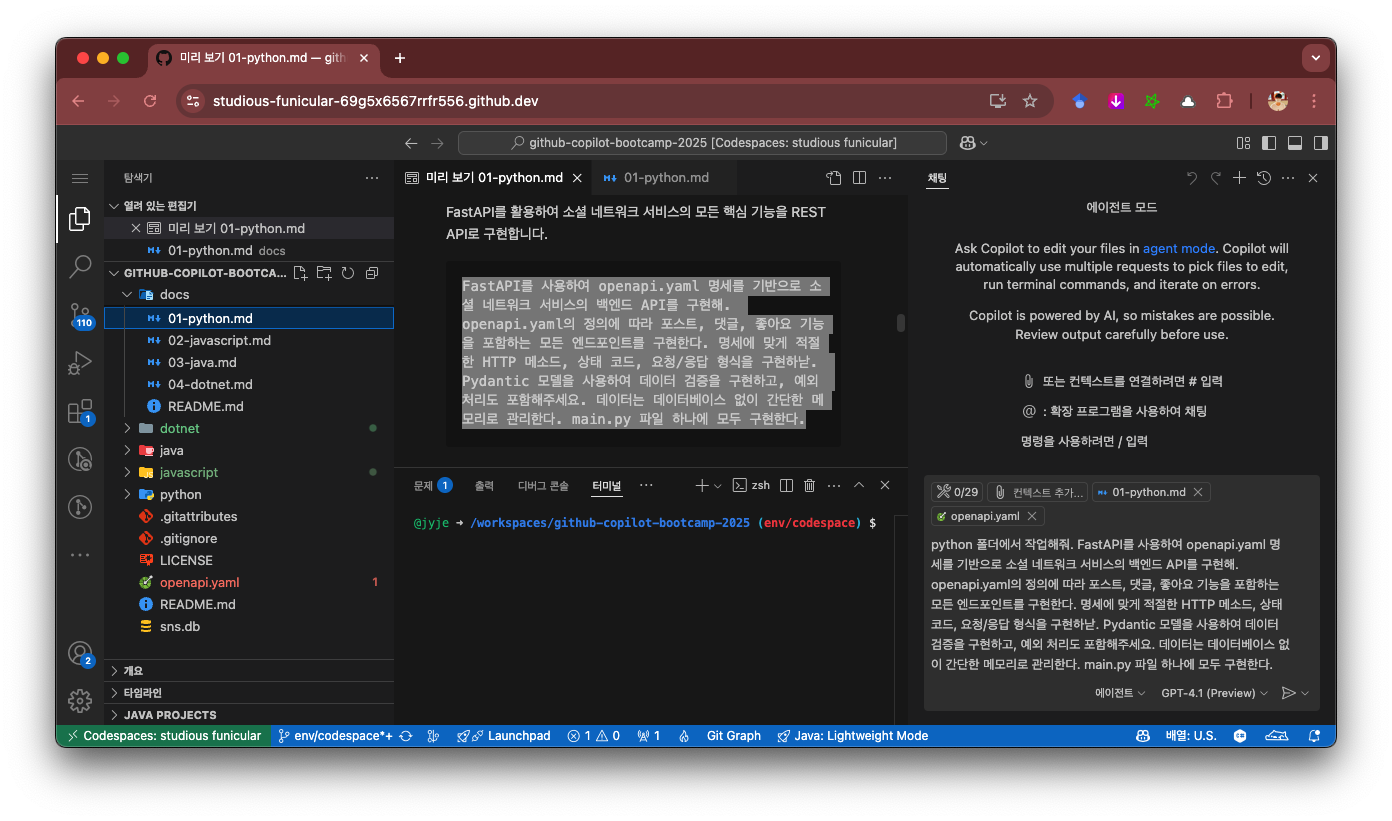Screen dimensions: 1392x821
Task: Toggle bottom panel visibility
Action: [1295, 143]
